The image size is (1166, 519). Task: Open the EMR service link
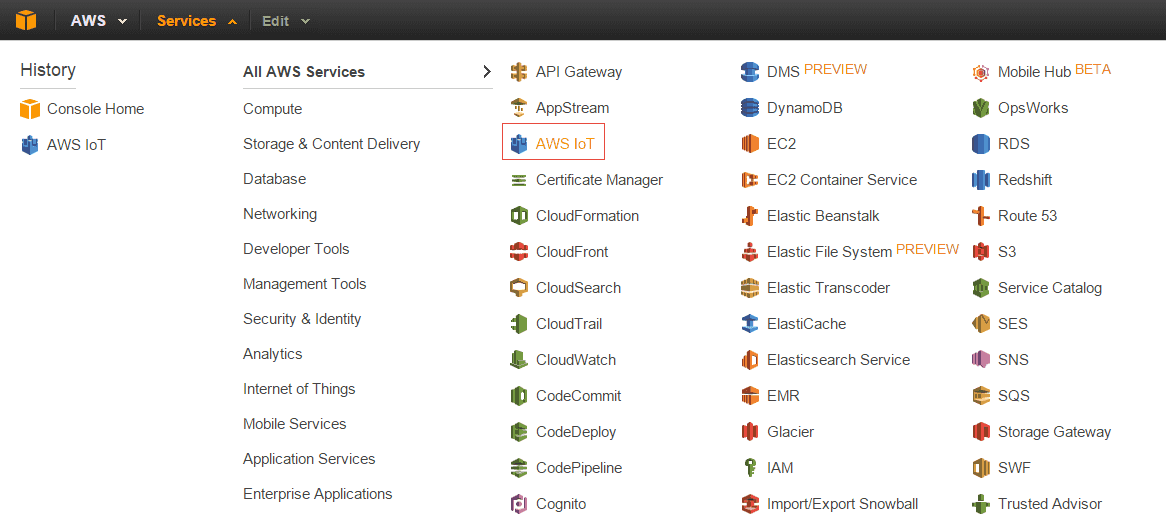click(x=783, y=396)
